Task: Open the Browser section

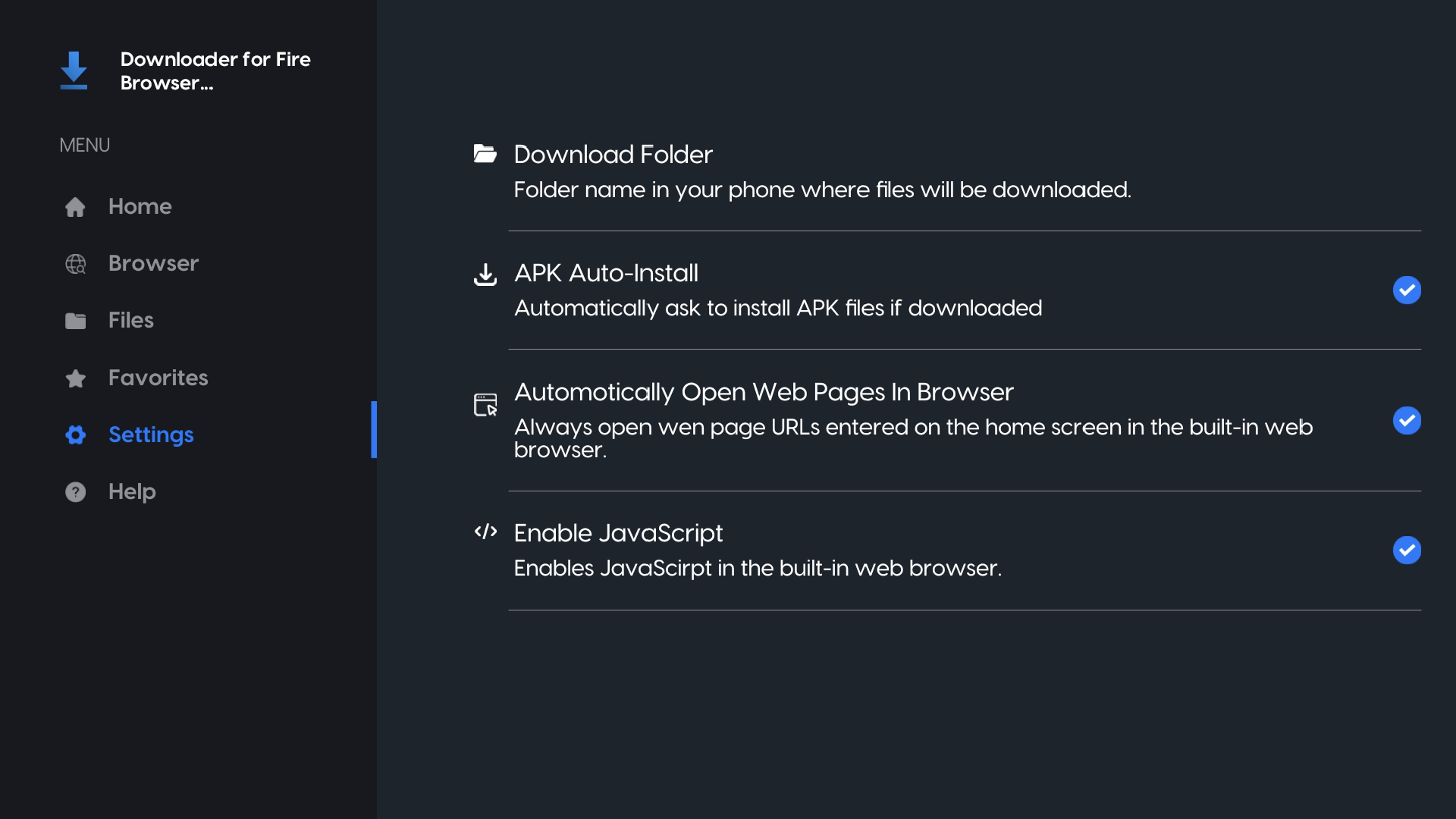Action: tap(152, 263)
